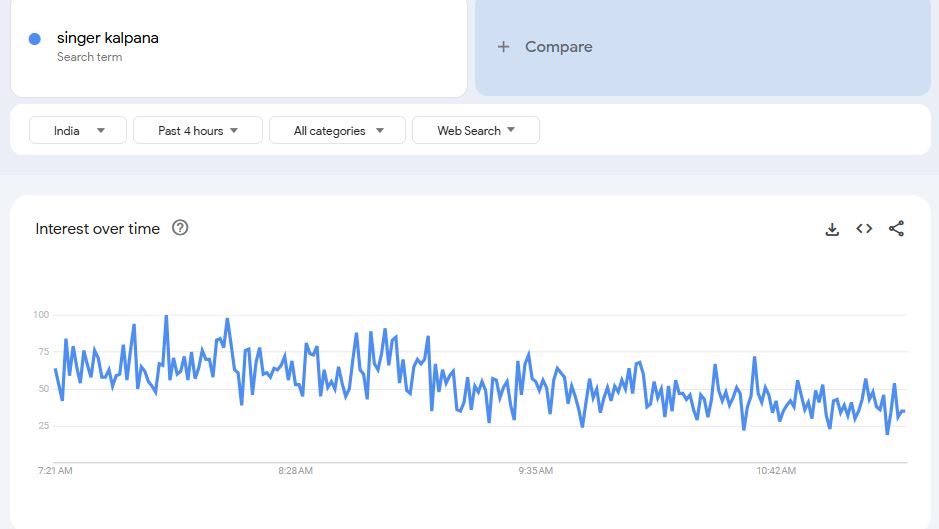Select the 10:42 AM axis label
This screenshot has height=529, width=939.
pos(776,470)
